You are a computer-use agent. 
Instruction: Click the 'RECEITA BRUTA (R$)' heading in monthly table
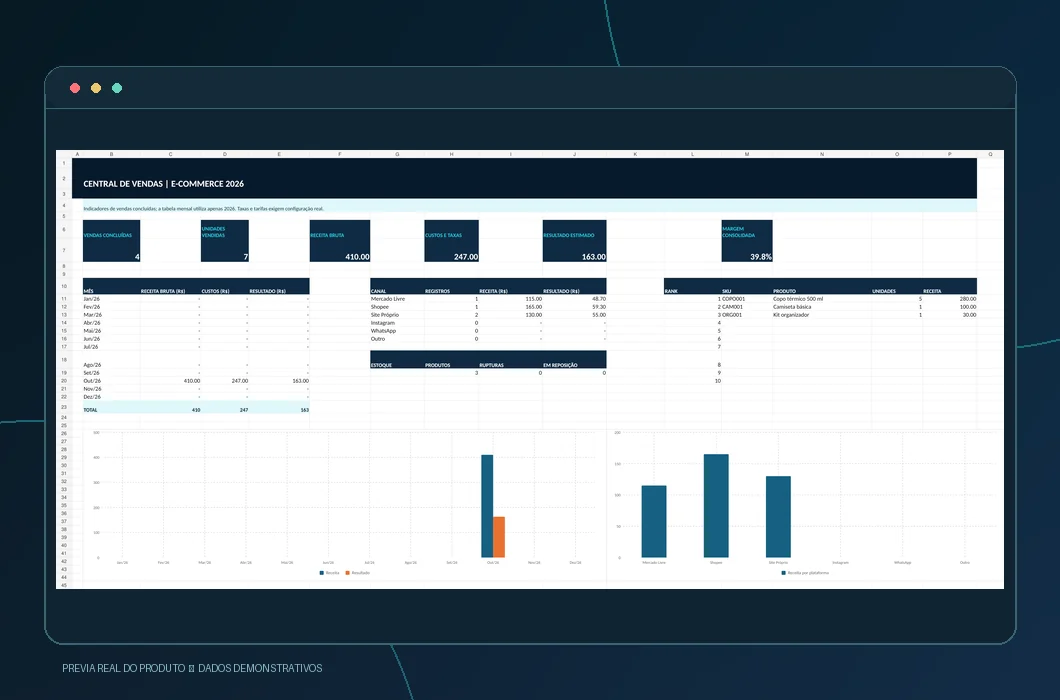163,291
